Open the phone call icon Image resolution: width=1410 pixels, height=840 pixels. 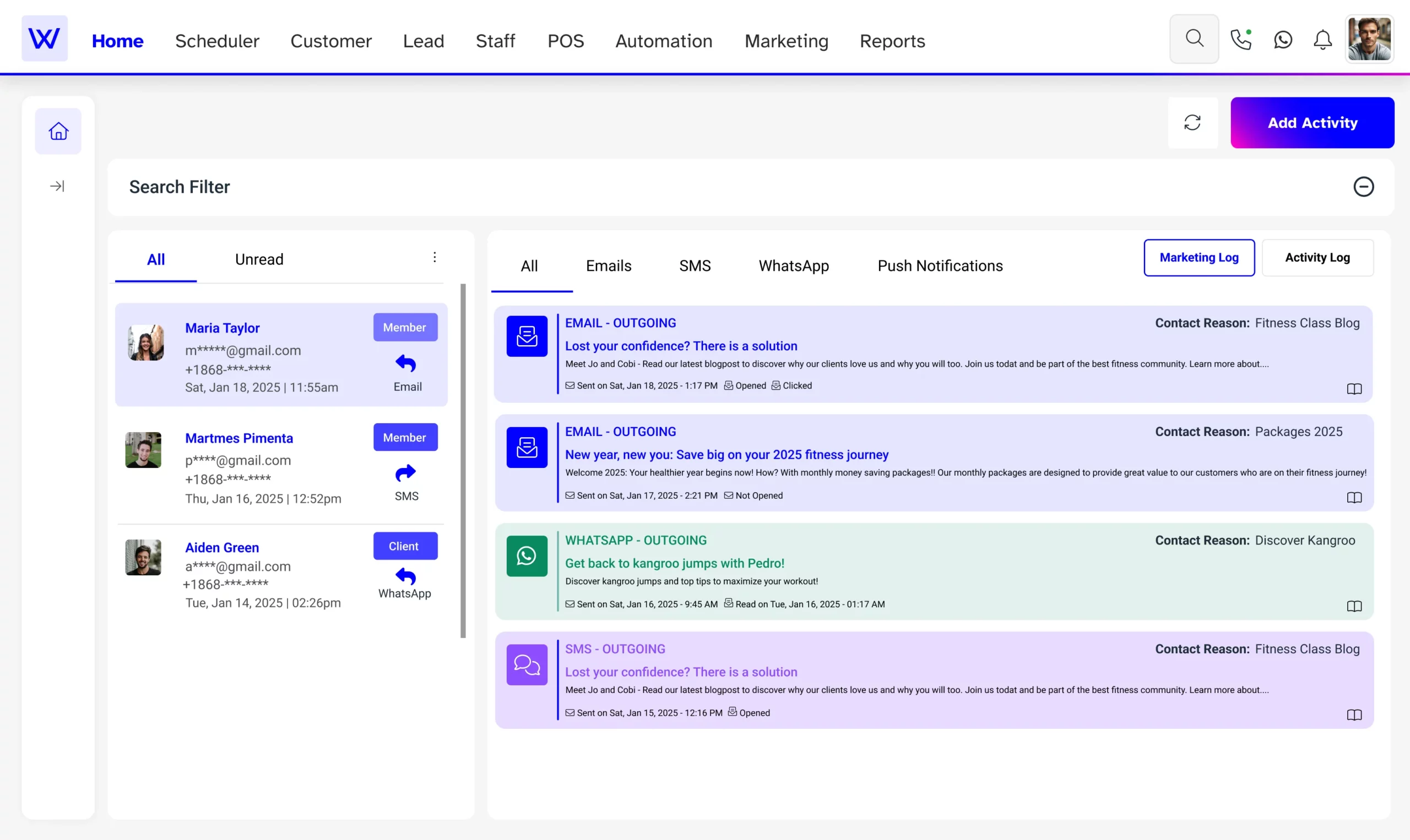1240,40
